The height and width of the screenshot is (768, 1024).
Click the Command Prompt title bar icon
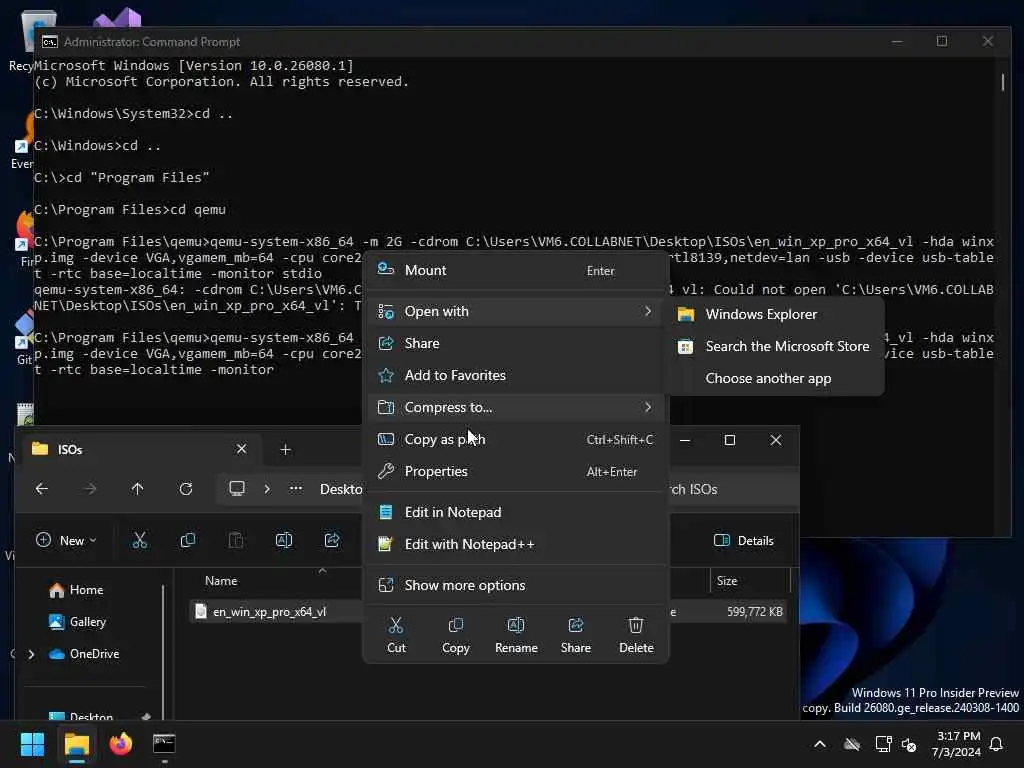coord(50,42)
